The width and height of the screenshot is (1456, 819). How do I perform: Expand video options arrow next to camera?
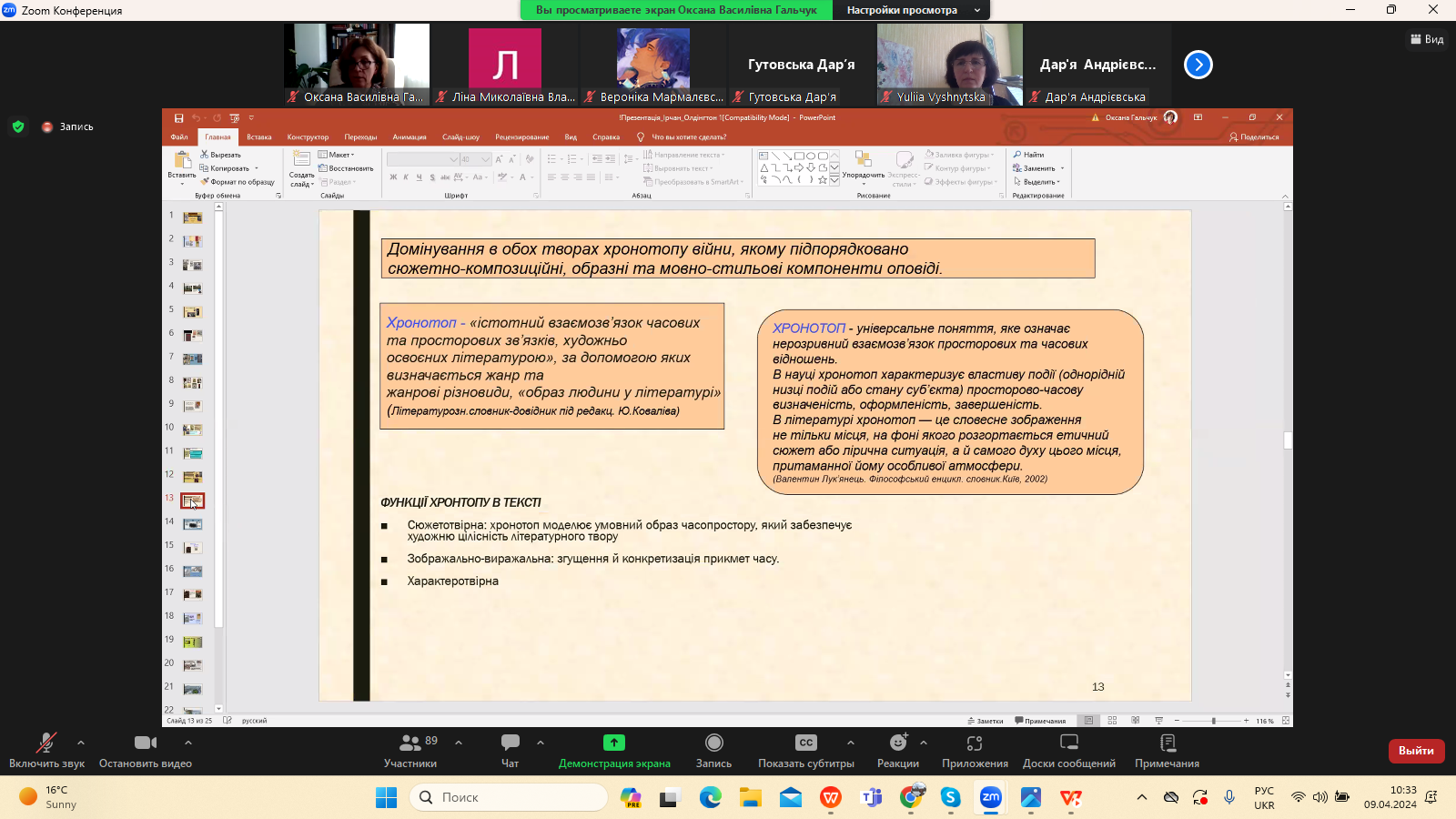point(188,743)
